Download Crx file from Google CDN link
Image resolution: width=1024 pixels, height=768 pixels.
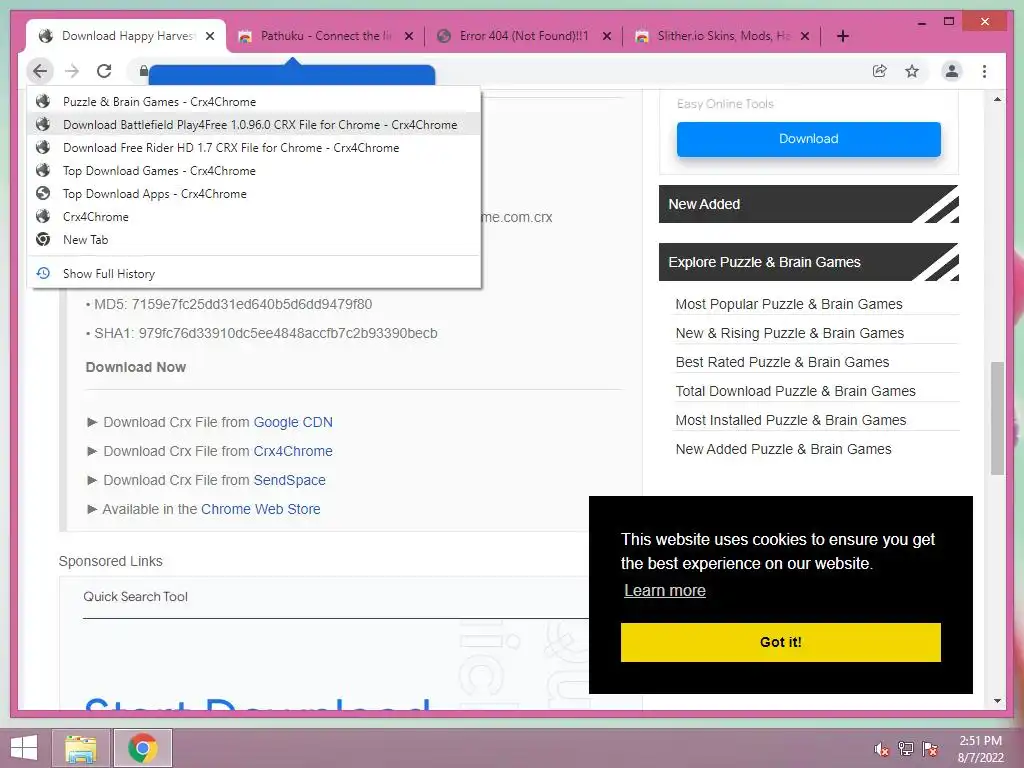(293, 423)
